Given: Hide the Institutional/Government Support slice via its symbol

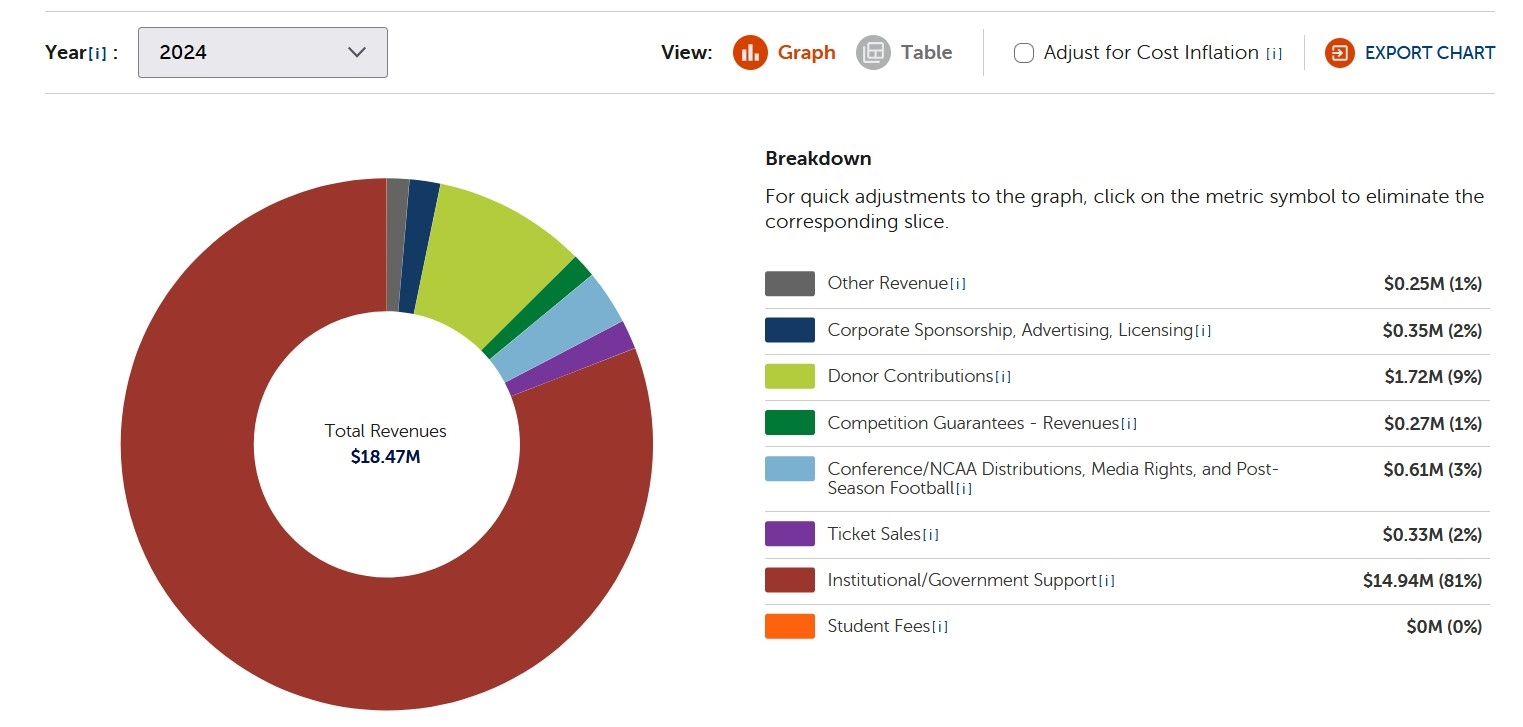Looking at the screenshot, I should [x=789, y=580].
